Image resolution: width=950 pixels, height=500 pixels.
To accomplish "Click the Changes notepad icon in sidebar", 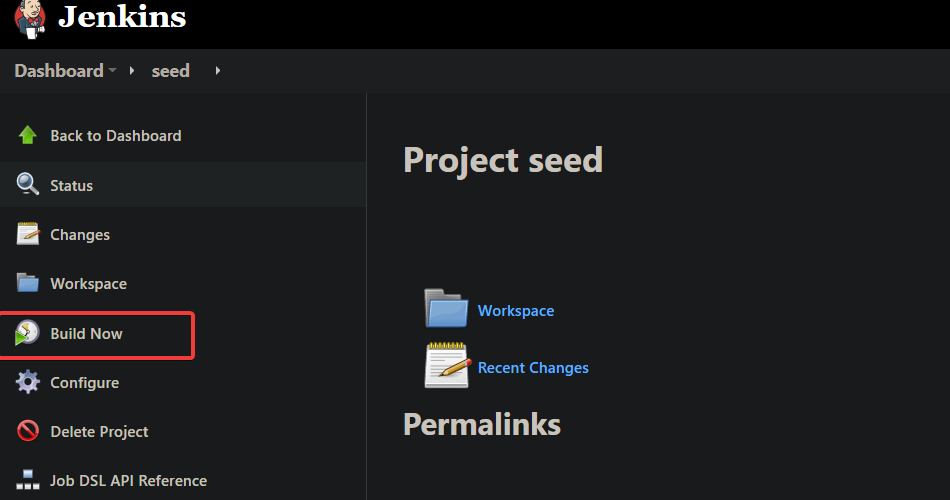I will 28,233.
